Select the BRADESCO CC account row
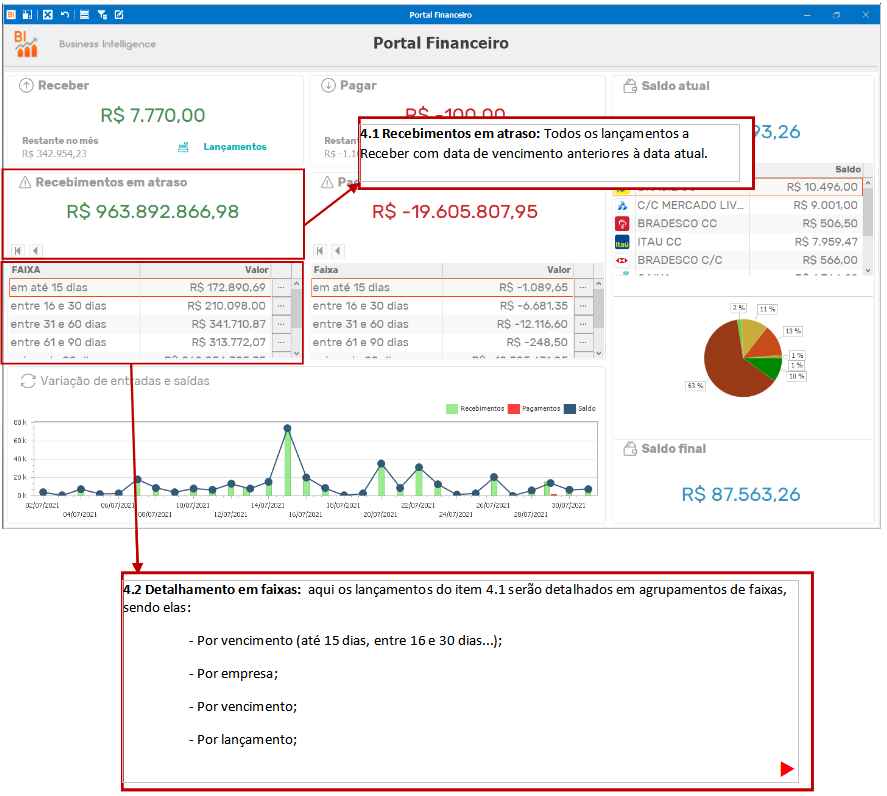The height and width of the screenshot is (796, 887). (738, 223)
